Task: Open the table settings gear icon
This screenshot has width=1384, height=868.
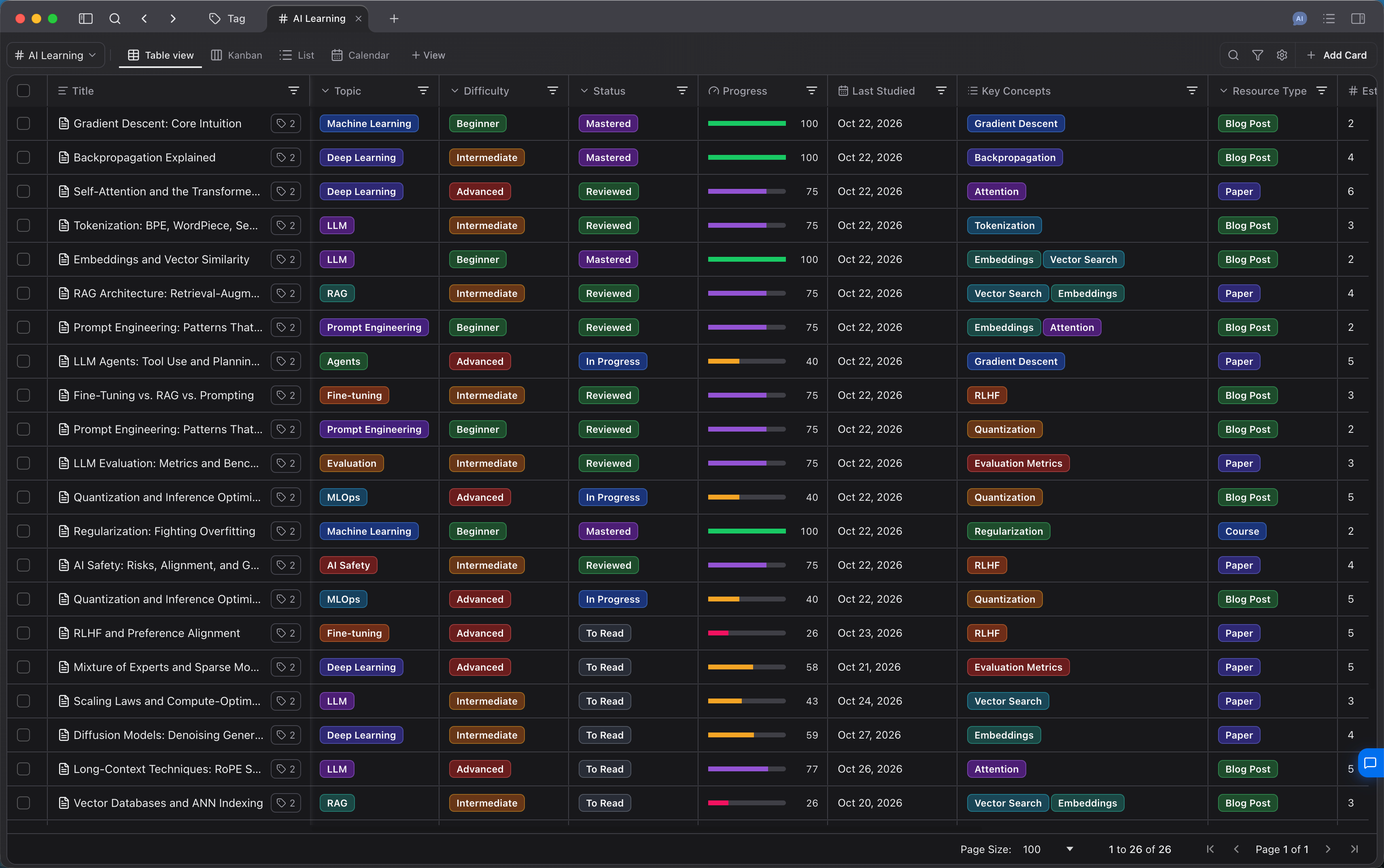Action: 1282,55
